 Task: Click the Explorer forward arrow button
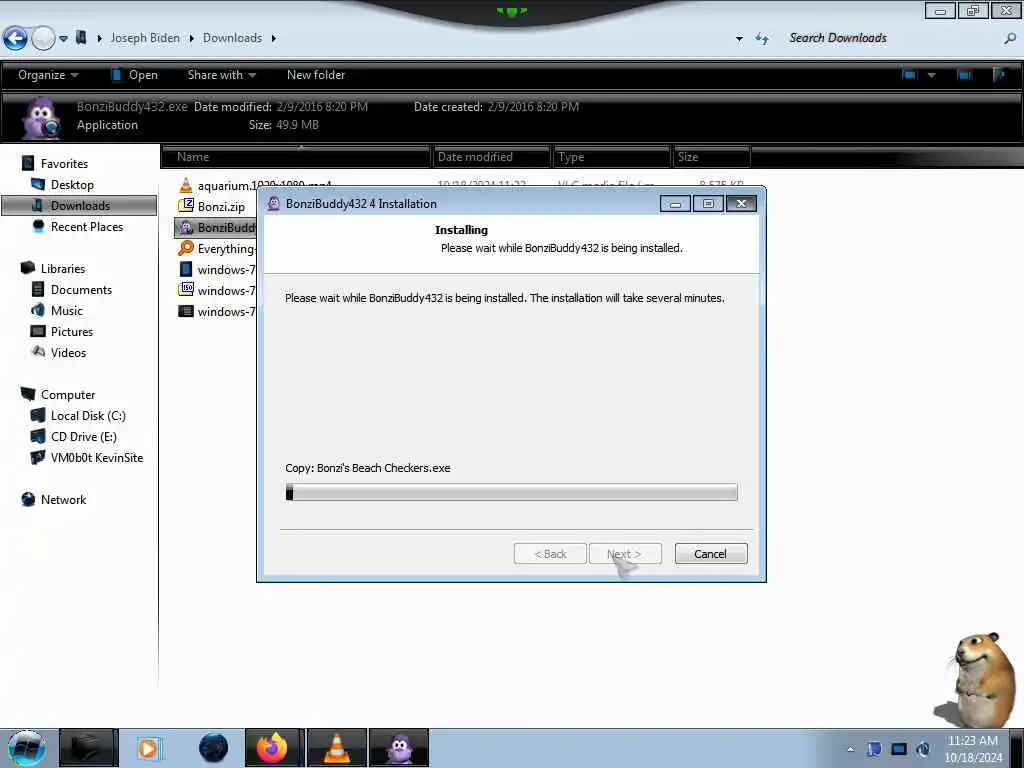[x=43, y=39]
